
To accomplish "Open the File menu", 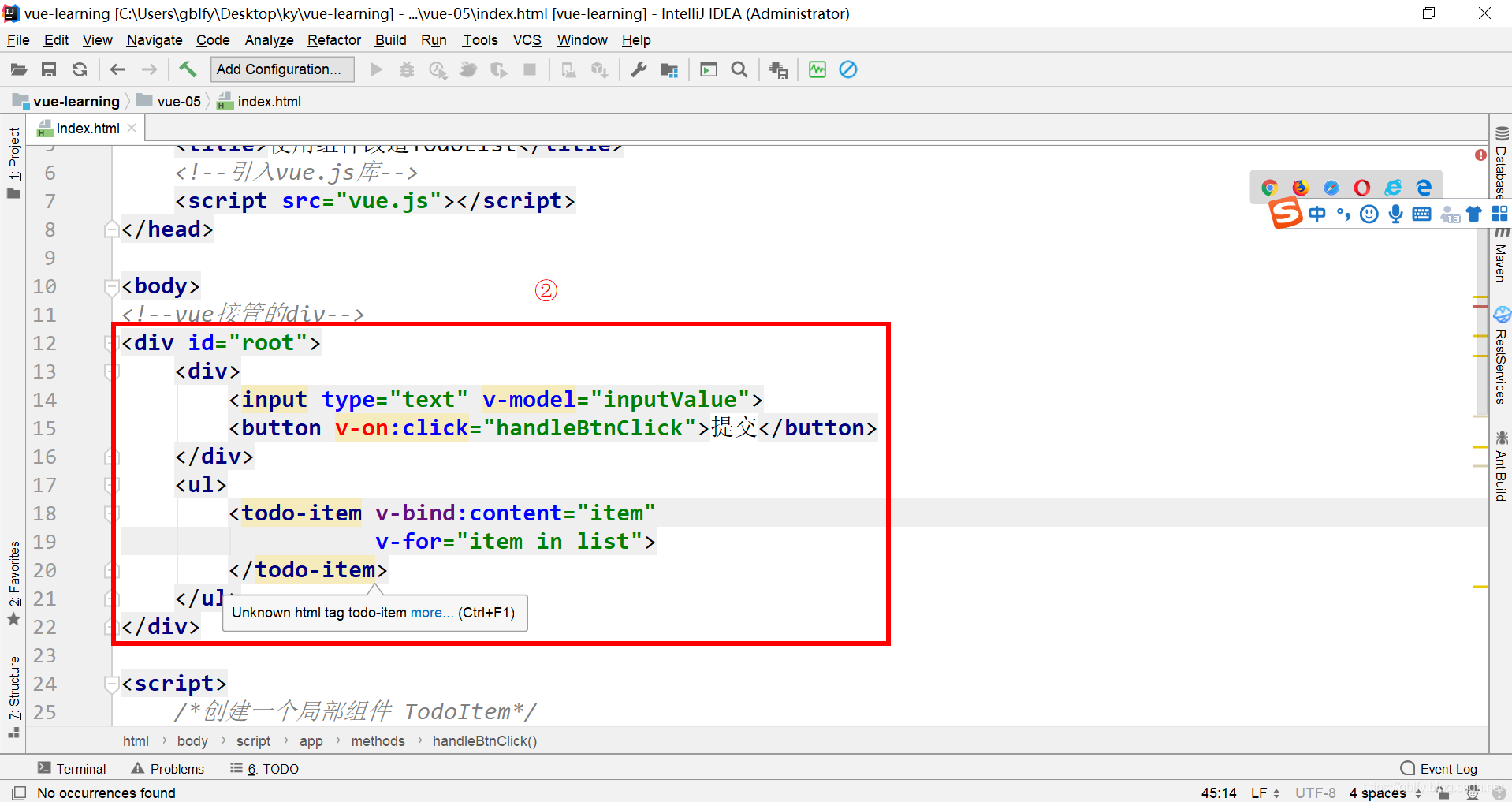I will (x=18, y=40).
